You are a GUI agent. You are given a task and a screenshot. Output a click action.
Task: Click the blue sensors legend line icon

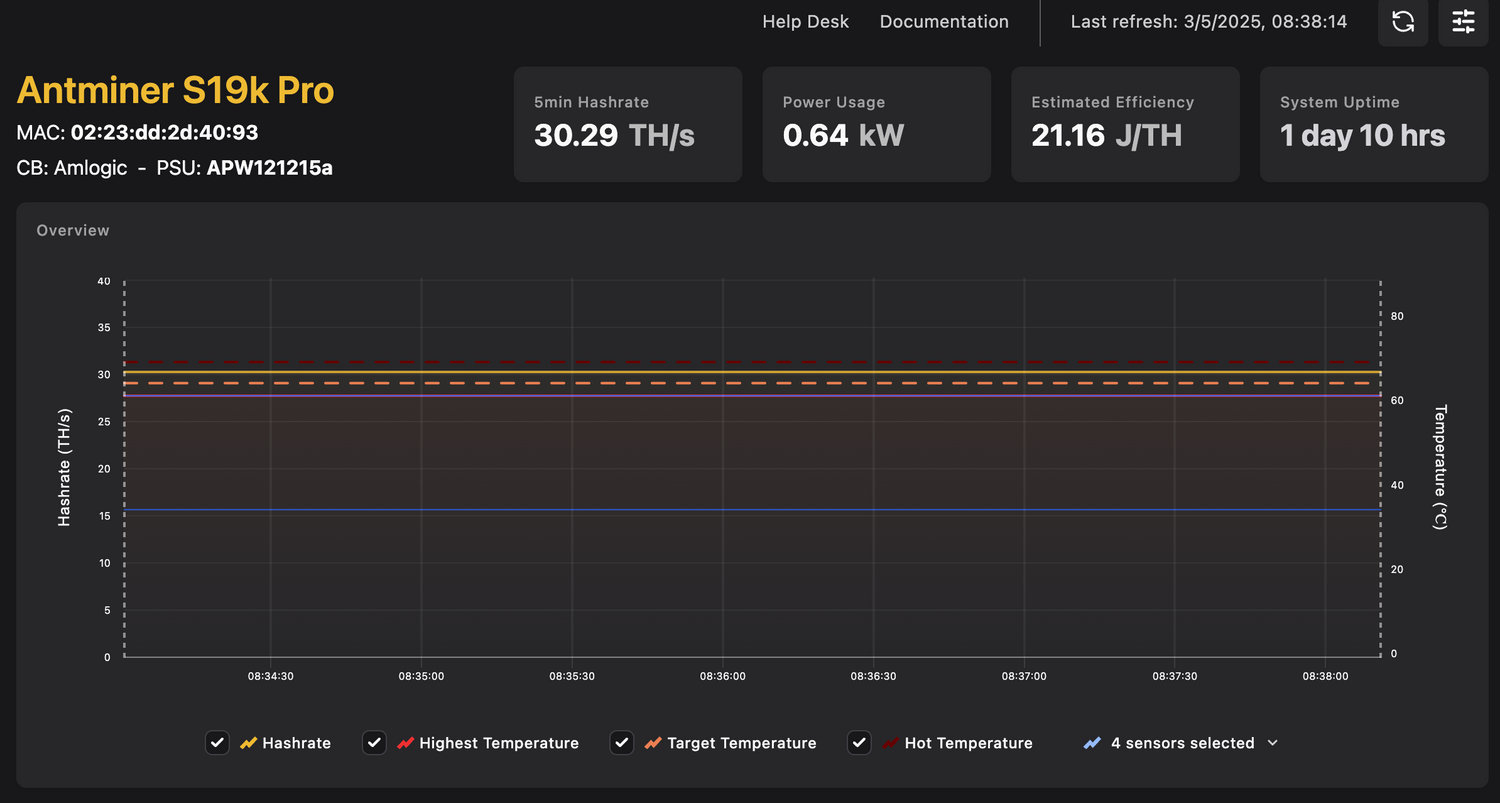click(x=1091, y=743)
